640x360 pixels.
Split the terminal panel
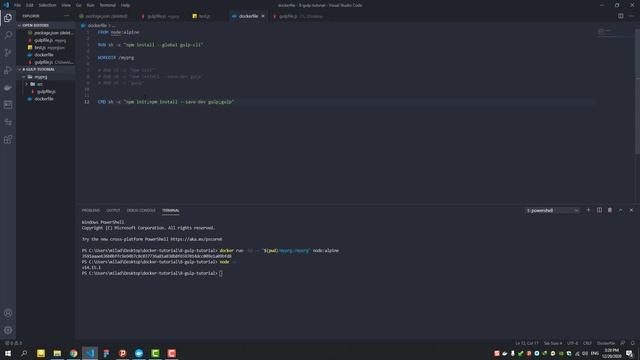coord(599,210)
